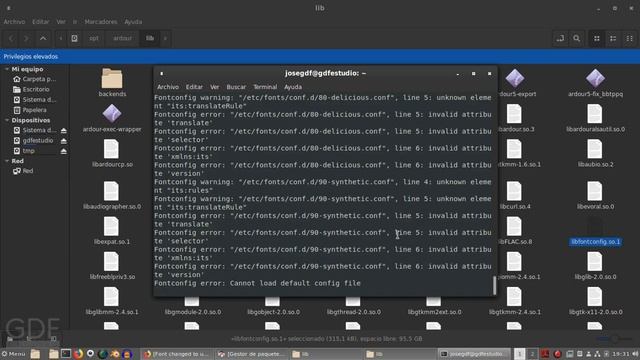Toggle the location entry button in the toolbar

coord(560,38)
